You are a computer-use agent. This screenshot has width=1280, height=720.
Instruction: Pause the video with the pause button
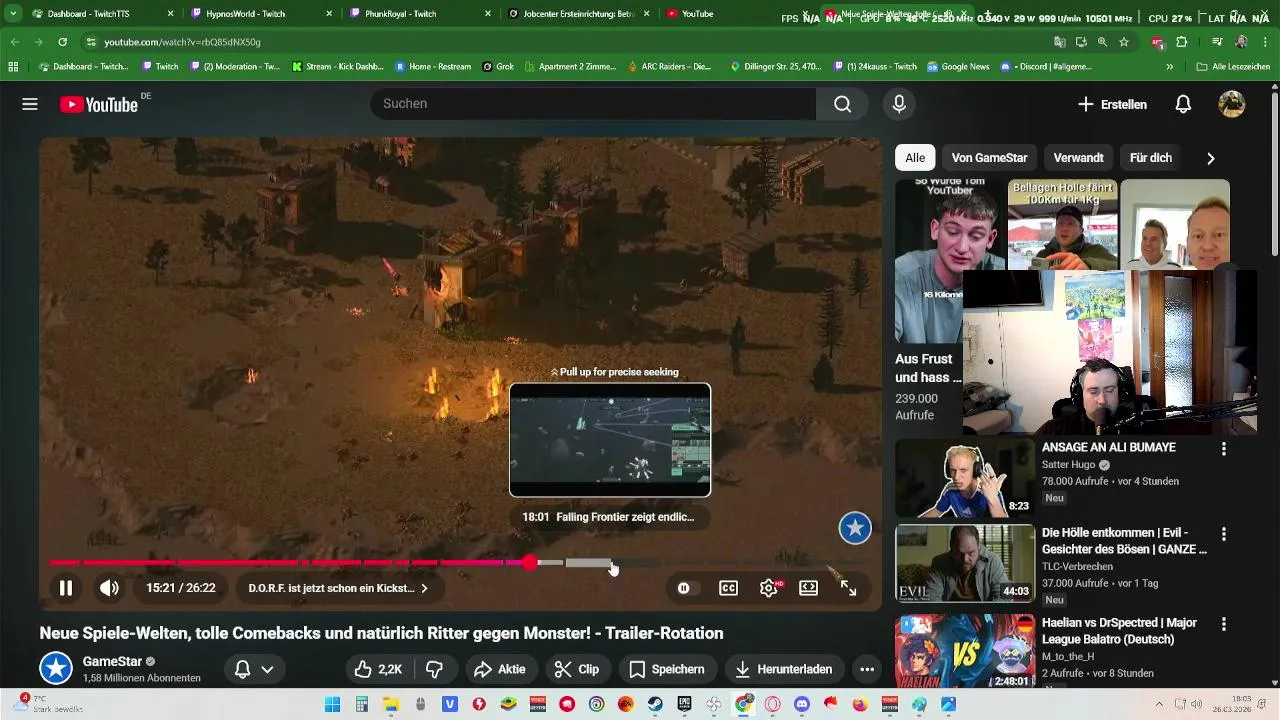pyautogui.click(x=65, y=588)
